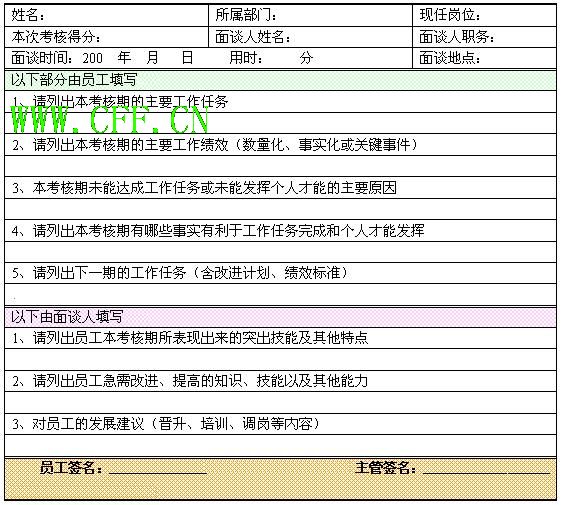Click the 现任岗位 position cell
The image size is (563, 505).
click(484, 15)
